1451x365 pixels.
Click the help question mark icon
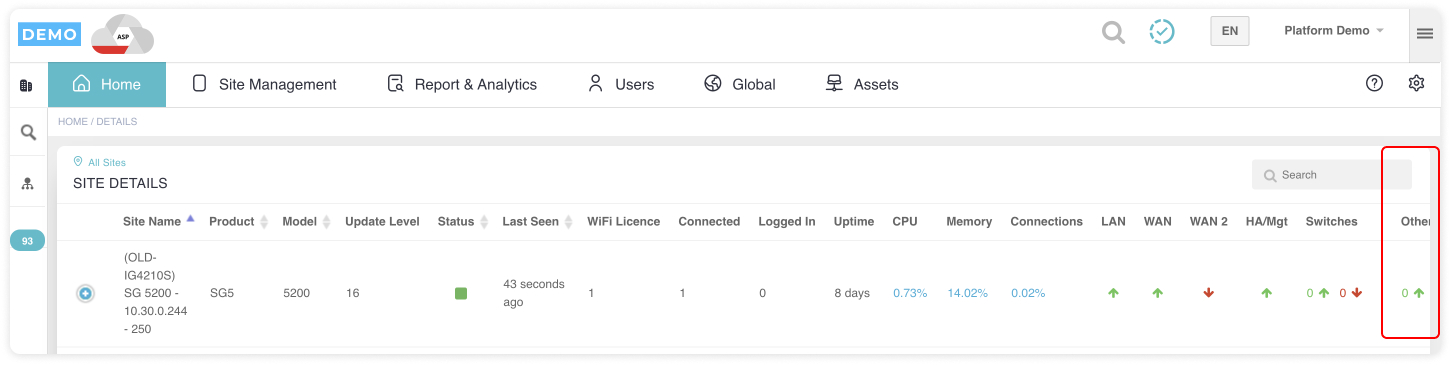pos(1374,84)
